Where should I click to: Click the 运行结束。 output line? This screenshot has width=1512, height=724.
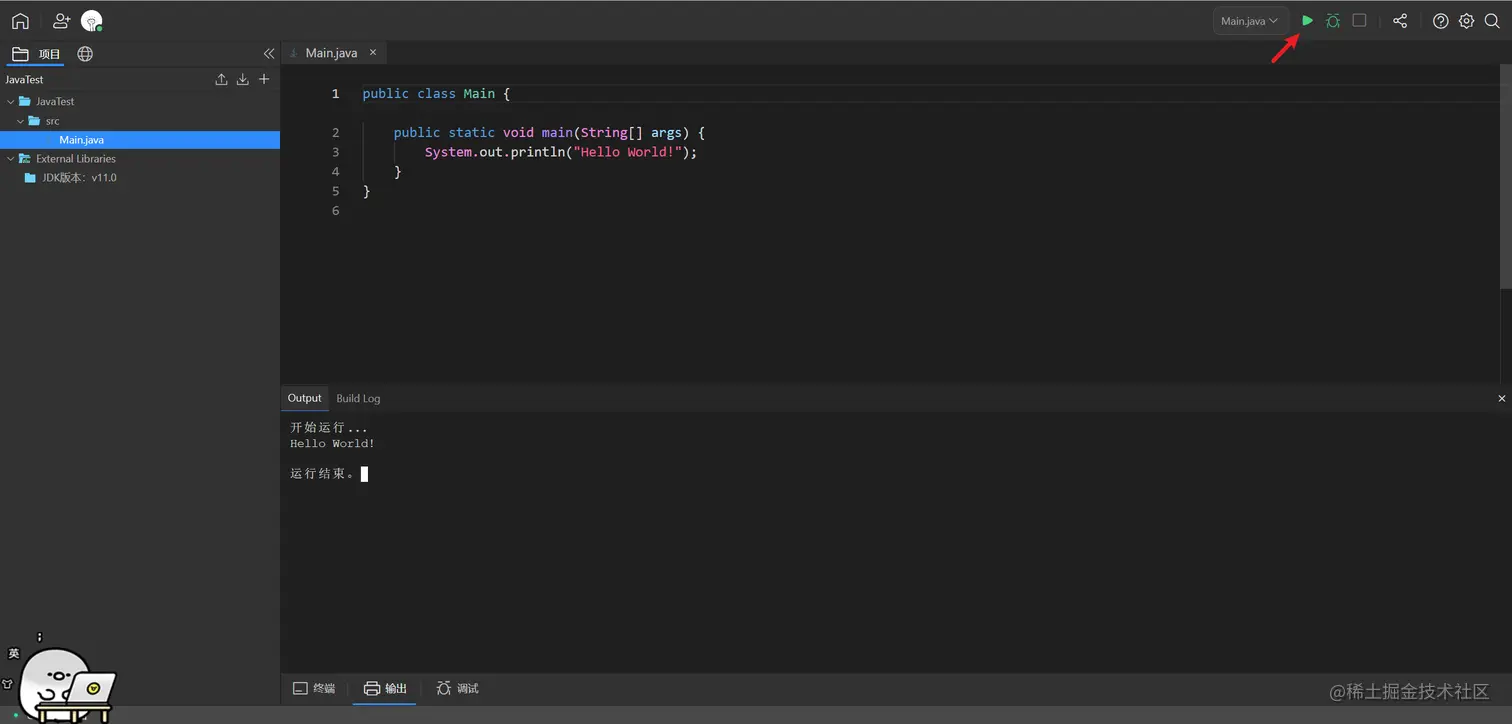[322, 473]
